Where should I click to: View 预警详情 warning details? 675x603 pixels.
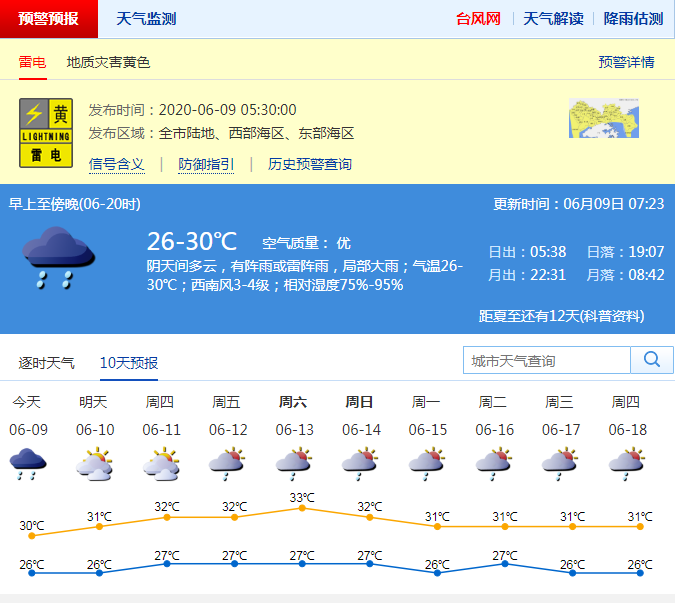(x=626, y=62)
